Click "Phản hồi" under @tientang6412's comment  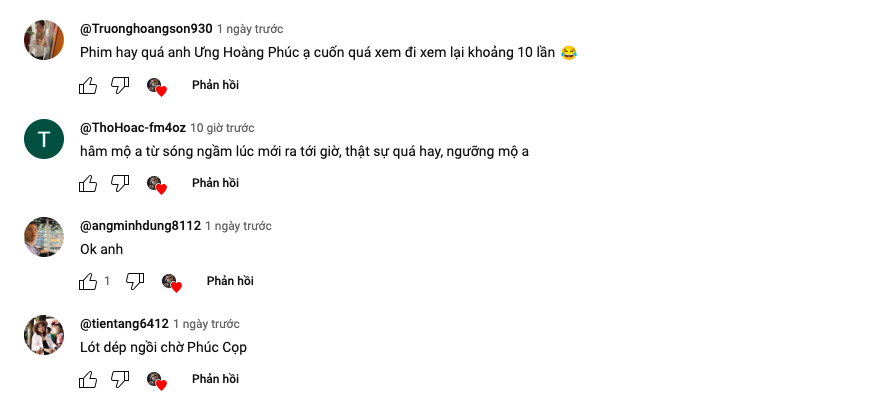(x=215, y=380)
